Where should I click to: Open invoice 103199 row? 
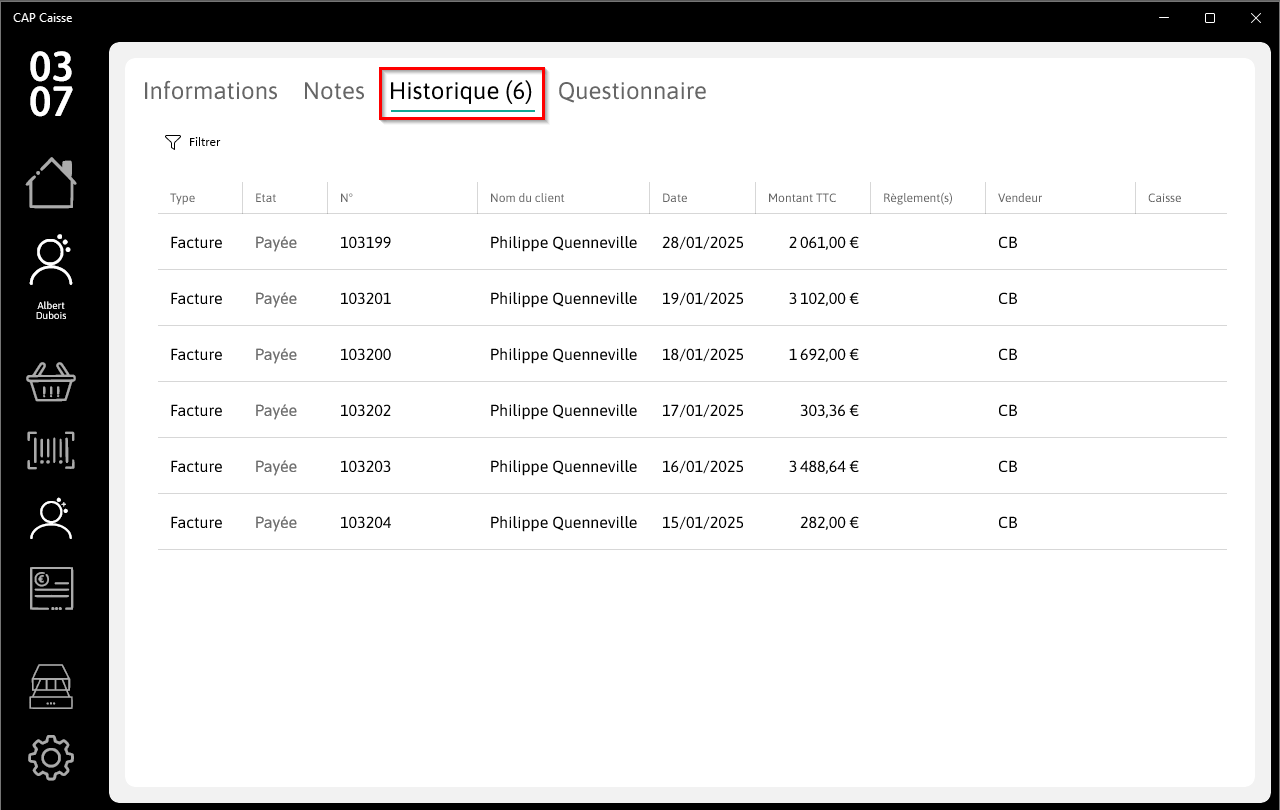point(692,242)
